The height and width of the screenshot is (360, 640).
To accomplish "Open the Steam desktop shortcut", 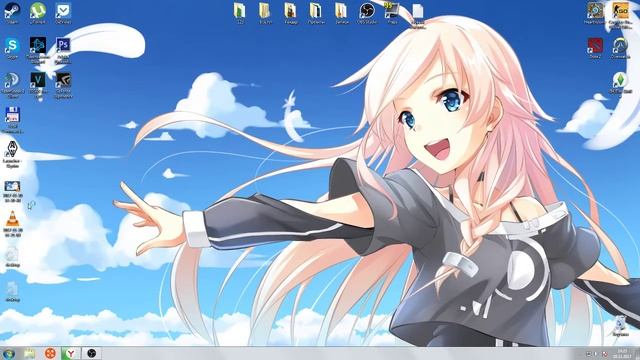I will [12, 11].
